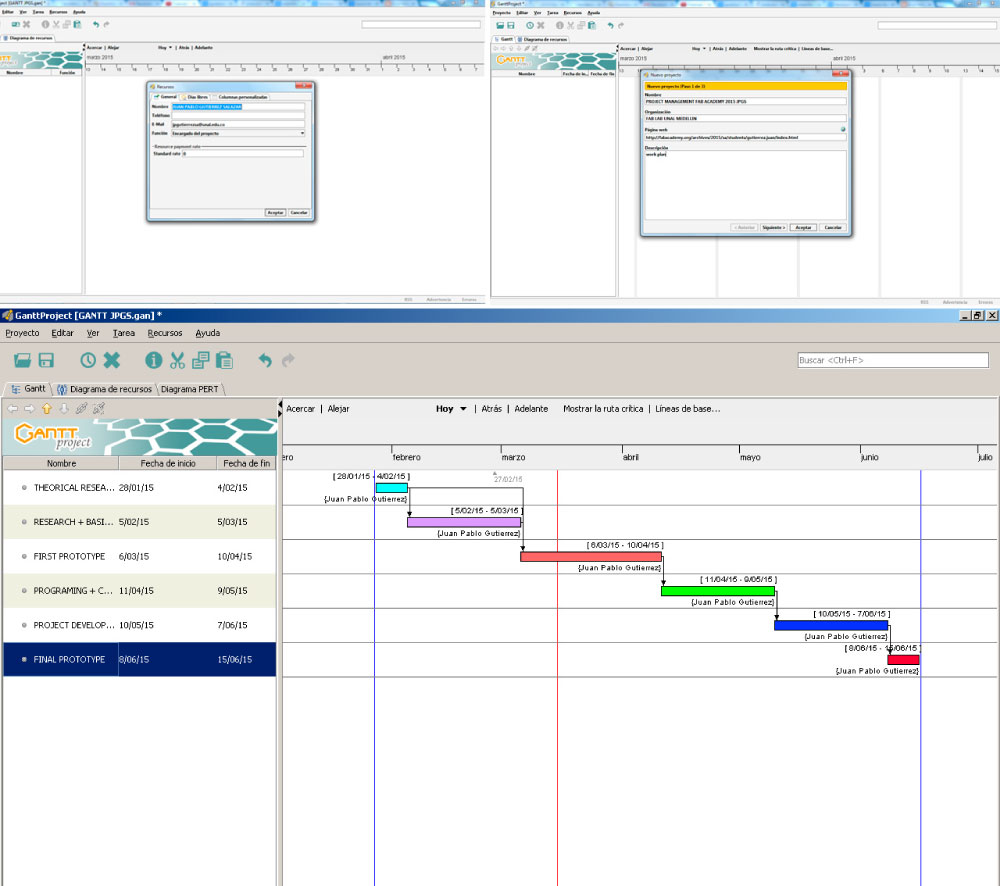Undo arrow in the Nuevo proyecto window toolbar
This screenshot has height=886, width=1000.
[x=610, y=26]
